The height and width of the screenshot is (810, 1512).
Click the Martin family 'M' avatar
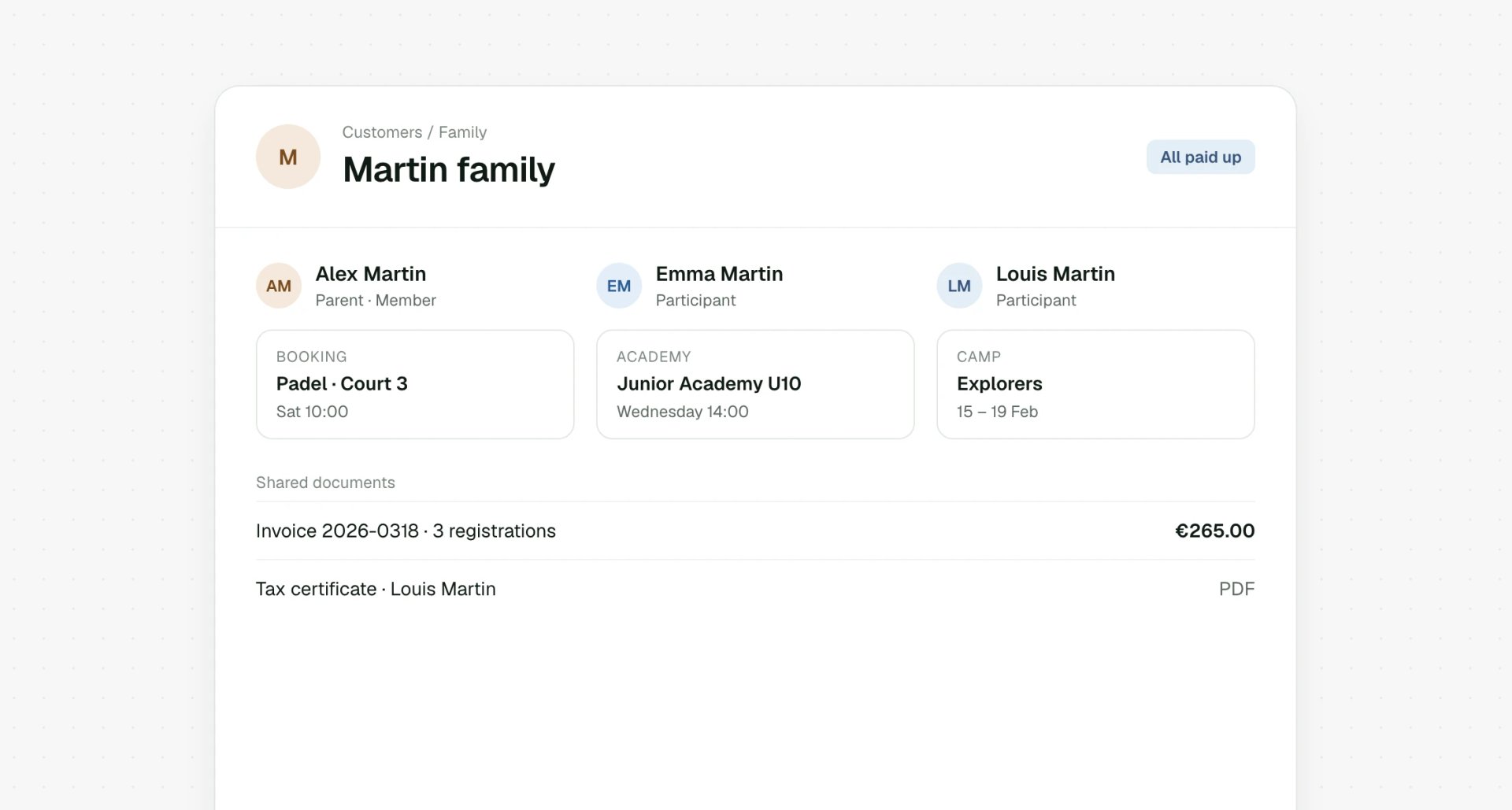tap(288, 157)
